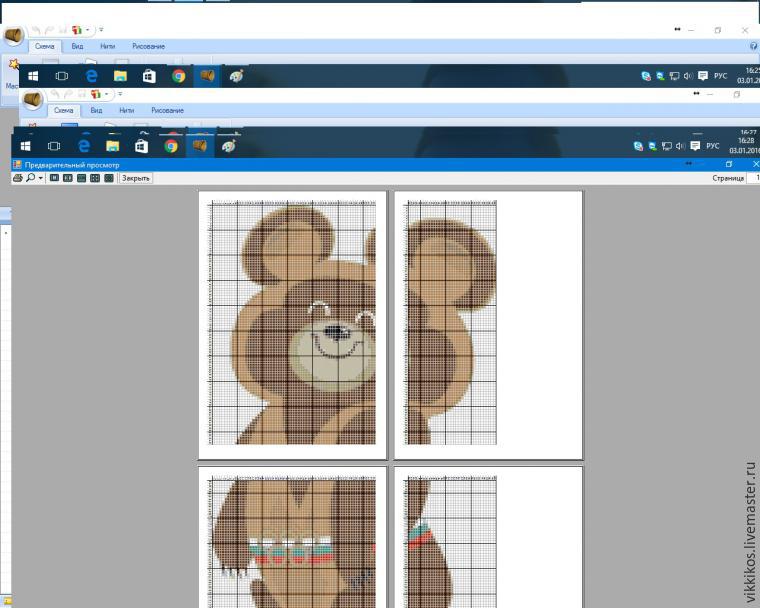Viewport: 760px width, 608px height.
Task: Click the magnifier zoom icon
Action: (31, 178)
